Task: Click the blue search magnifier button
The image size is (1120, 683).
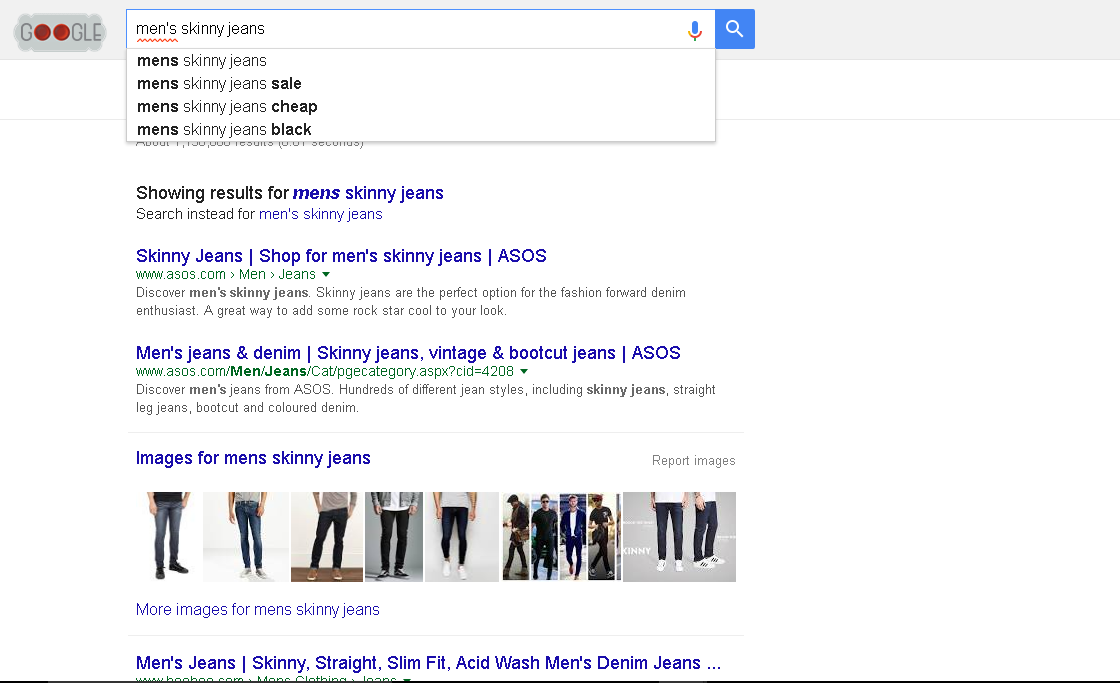Action: coord(734,29)
